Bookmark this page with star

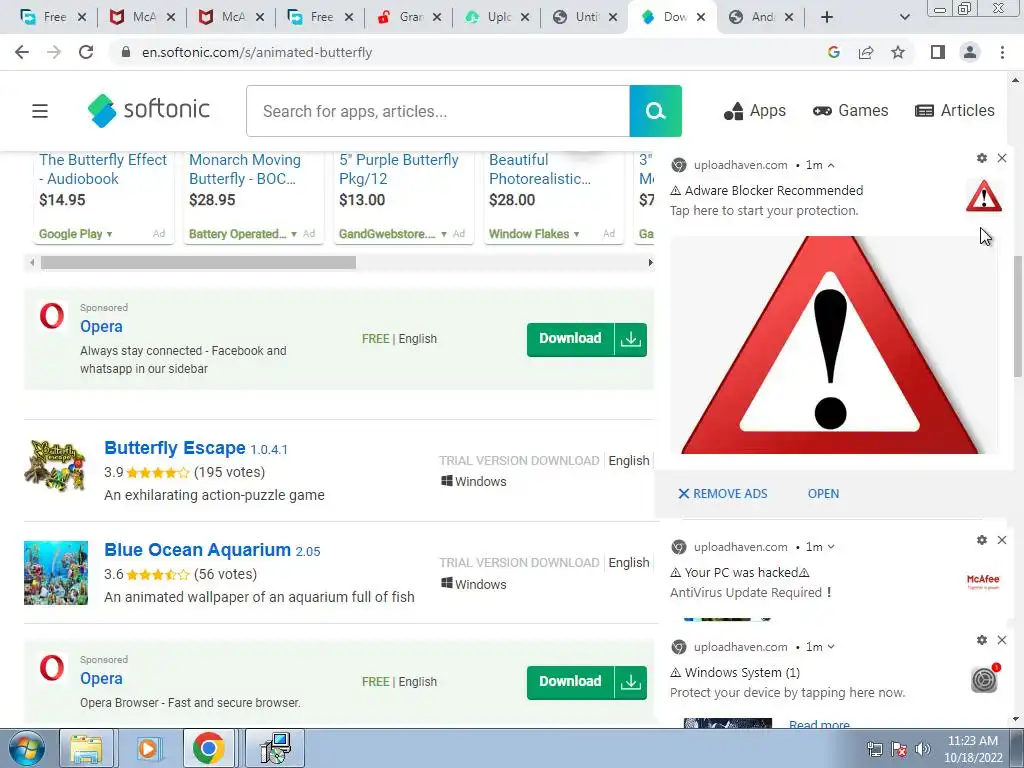pos(898,52)
